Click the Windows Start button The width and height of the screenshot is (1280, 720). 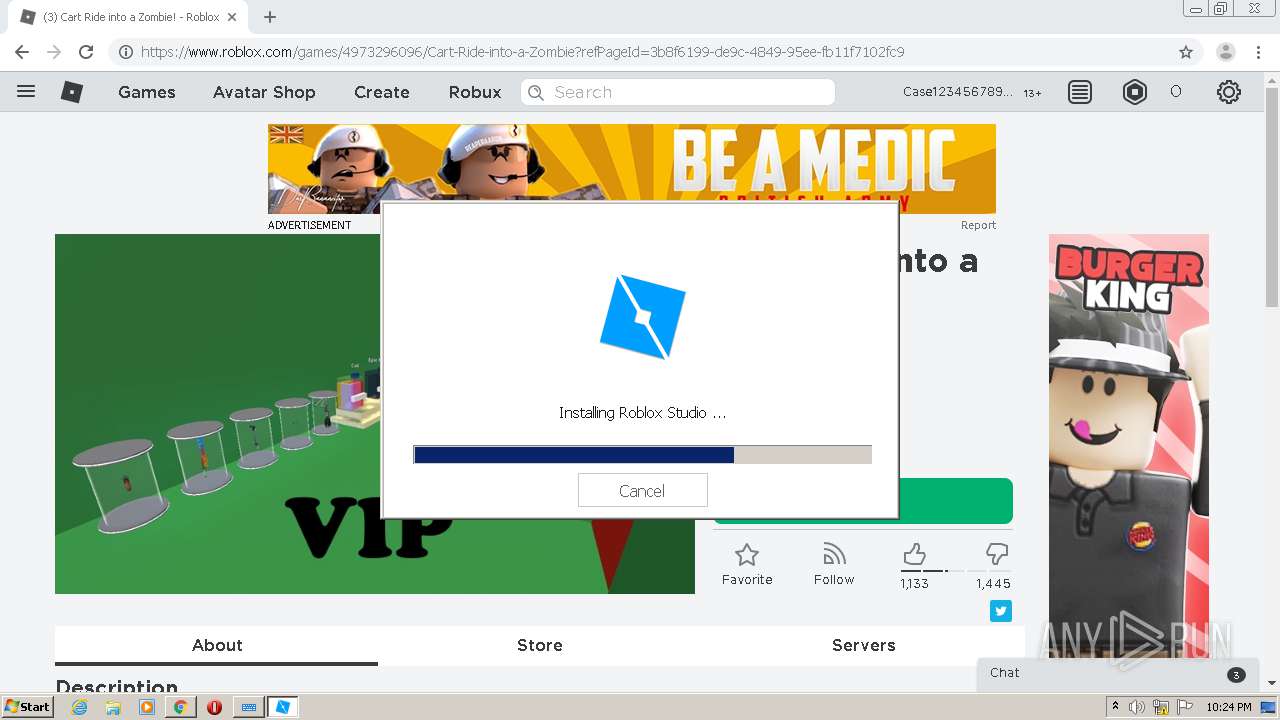pyautogui.click(x=28, y=707)
